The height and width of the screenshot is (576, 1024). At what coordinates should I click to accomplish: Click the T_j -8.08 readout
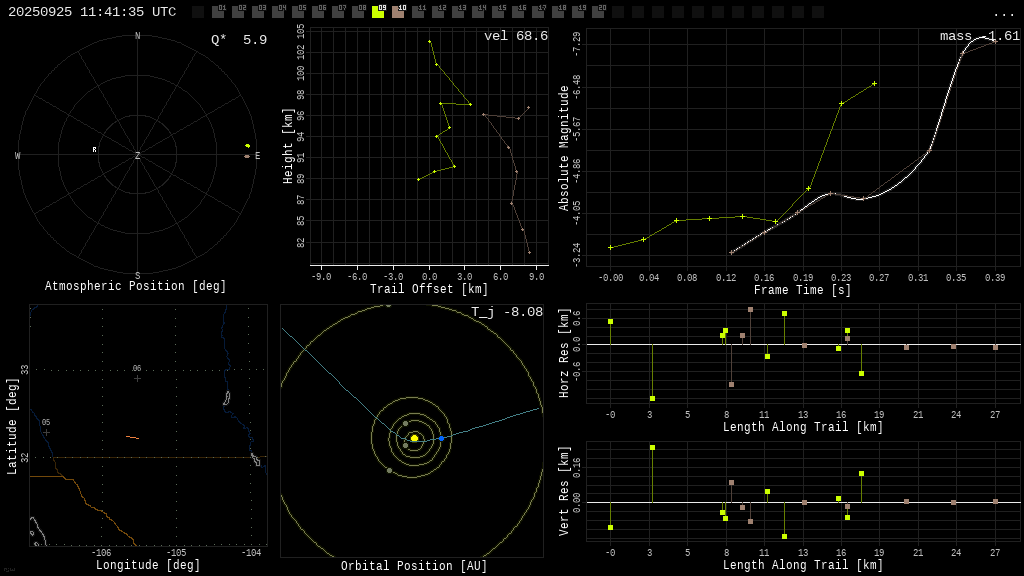point(507,312)
